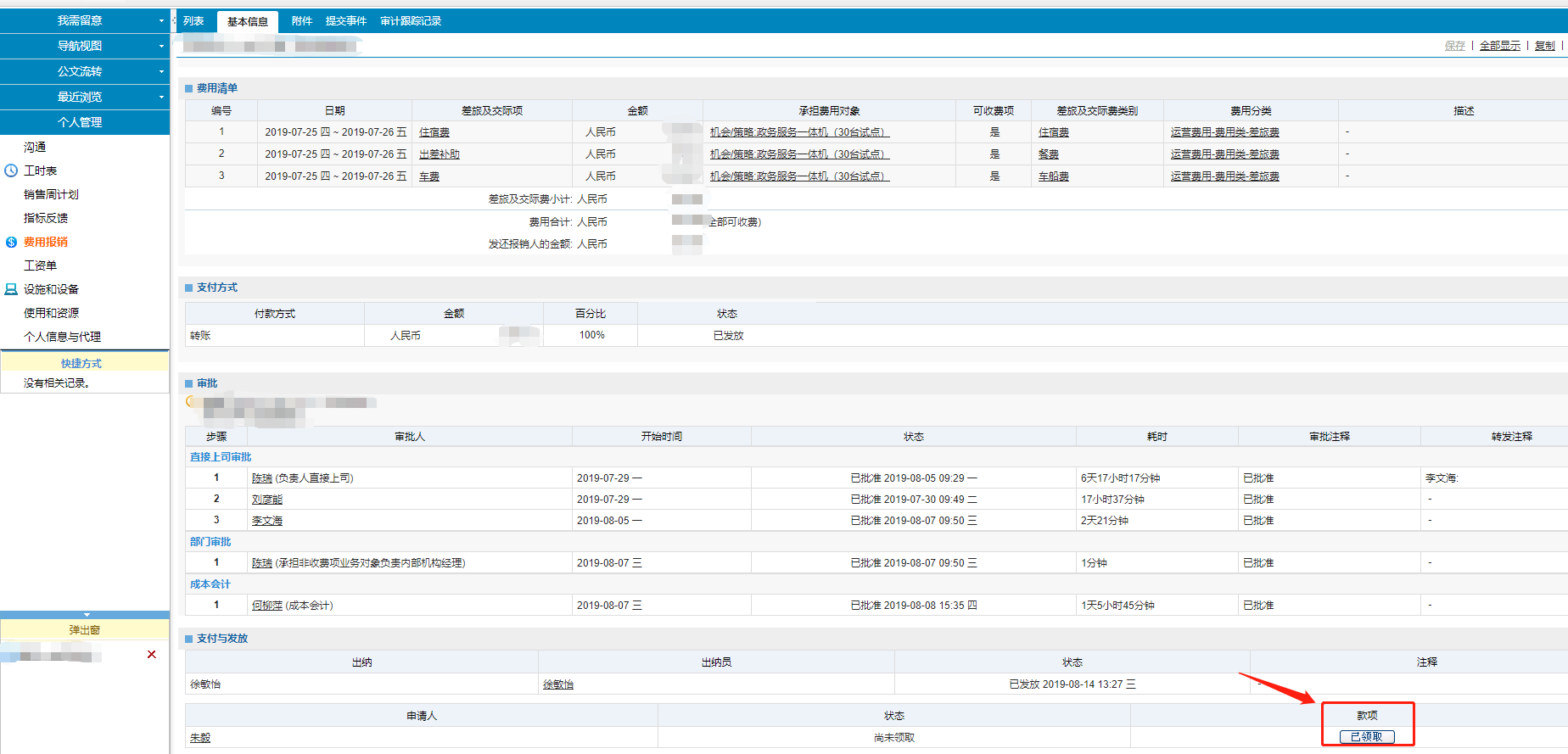Open the 徐敏怡 cashier link under 出纳员
This screenshot has height=754, width=1568.
tap(558, 684)
